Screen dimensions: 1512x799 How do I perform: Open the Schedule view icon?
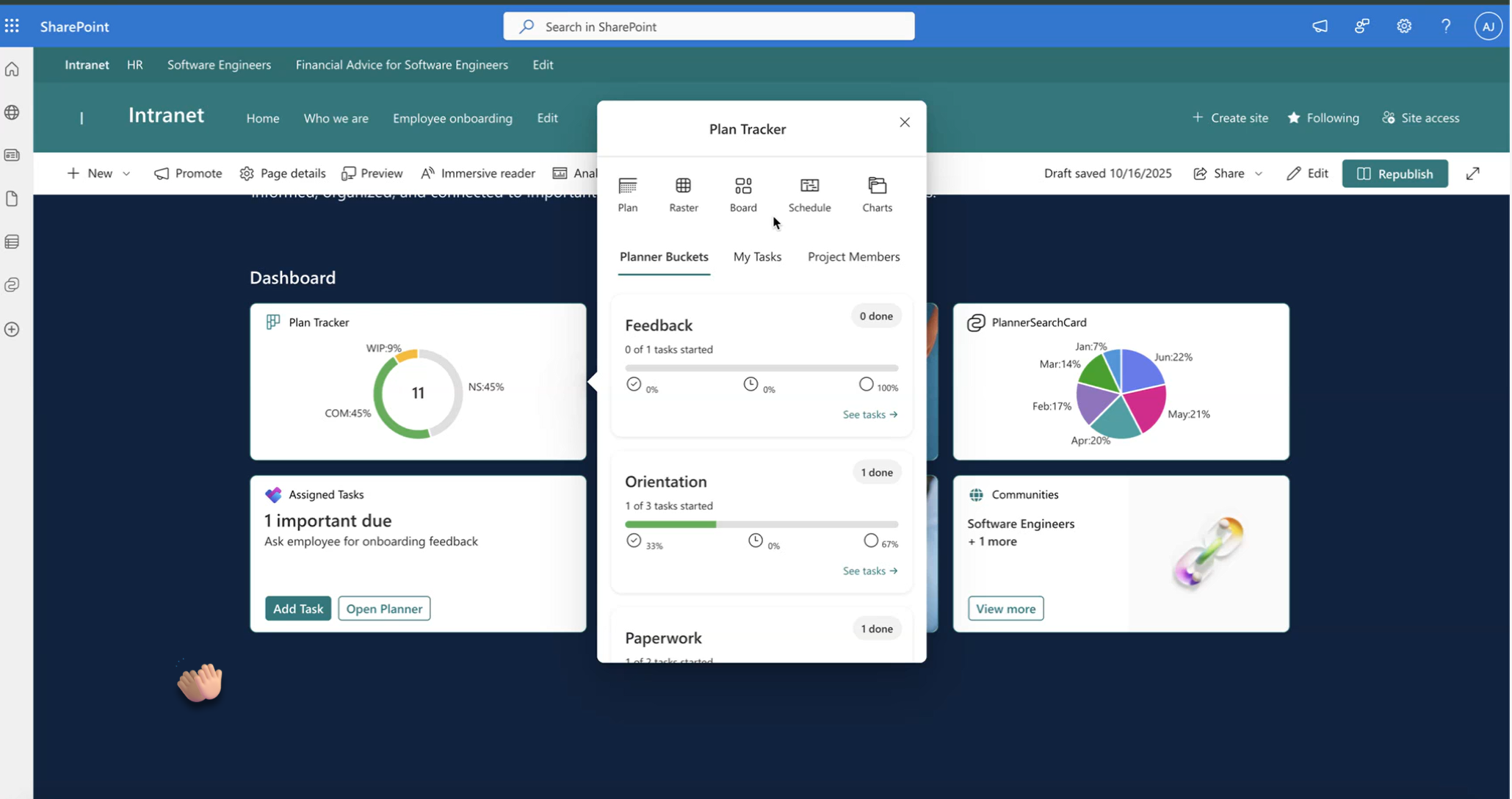(x=809, y=186)
